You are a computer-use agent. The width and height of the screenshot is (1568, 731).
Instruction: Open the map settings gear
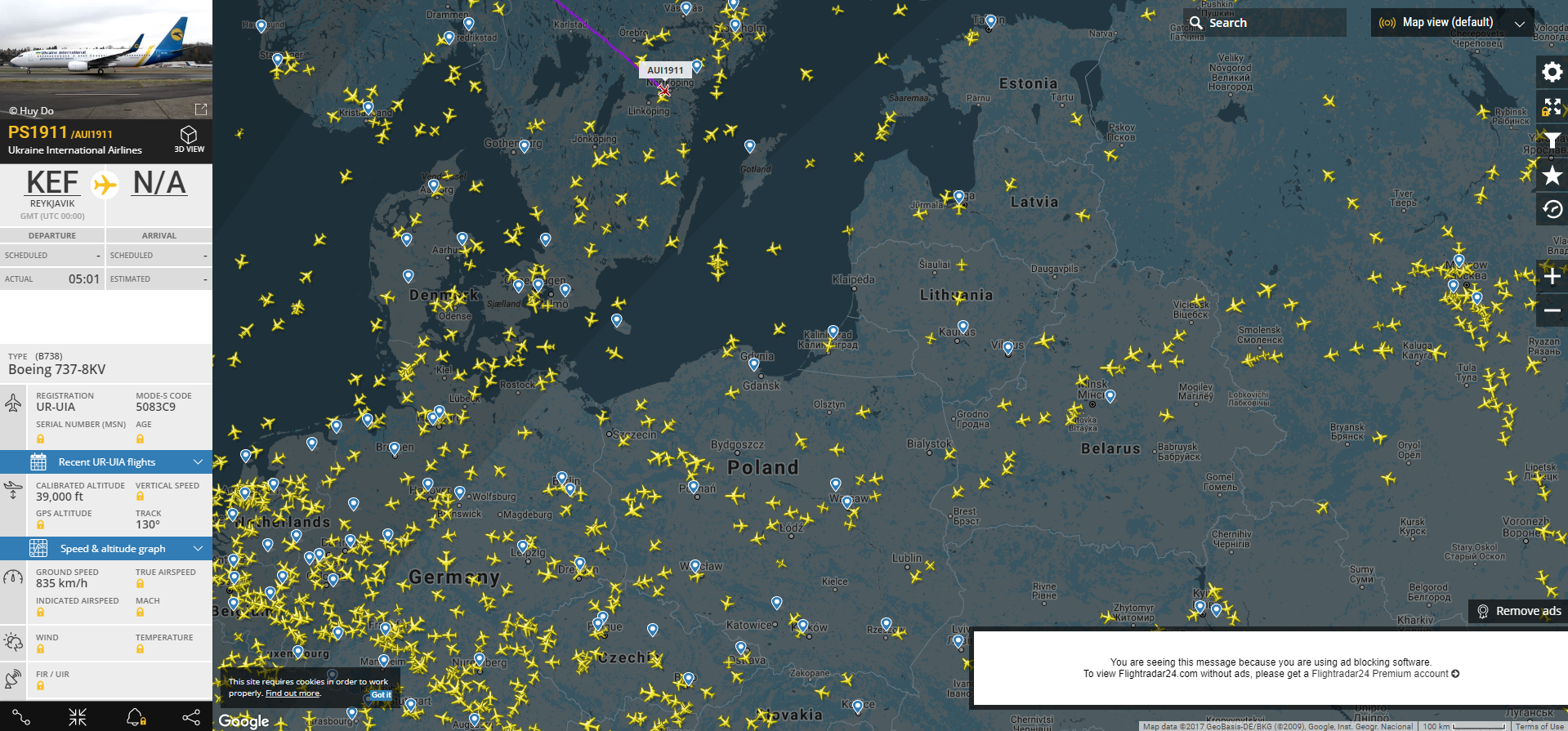coord(1552,72)
